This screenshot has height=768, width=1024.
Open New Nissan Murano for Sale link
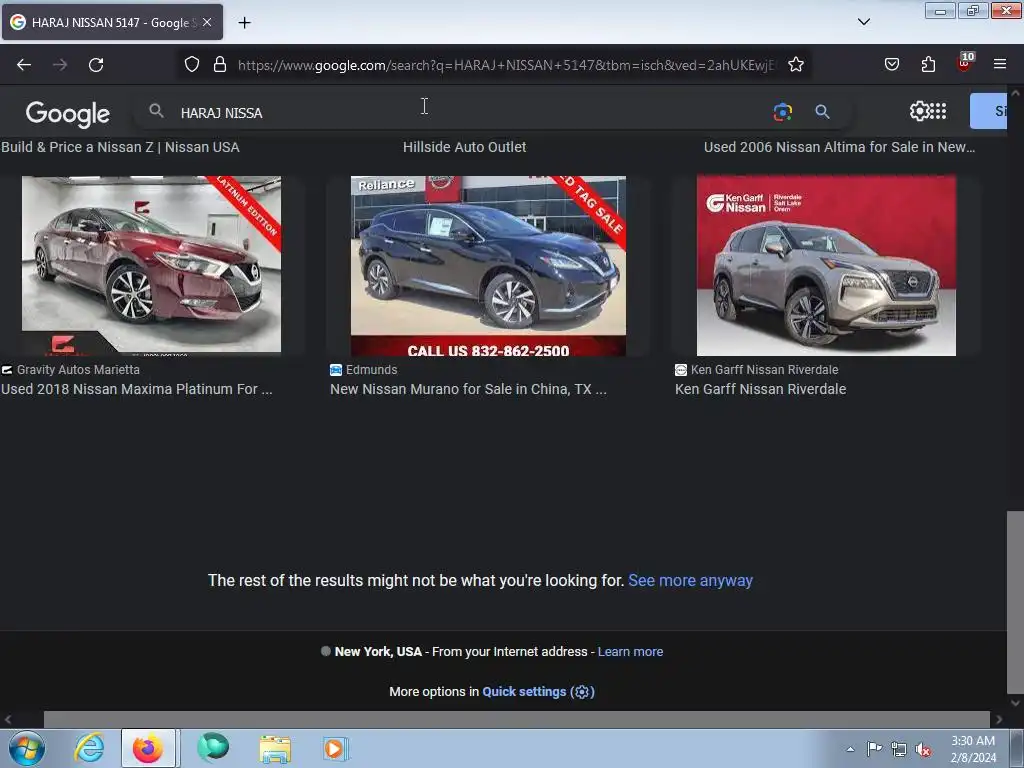(468, 389)
